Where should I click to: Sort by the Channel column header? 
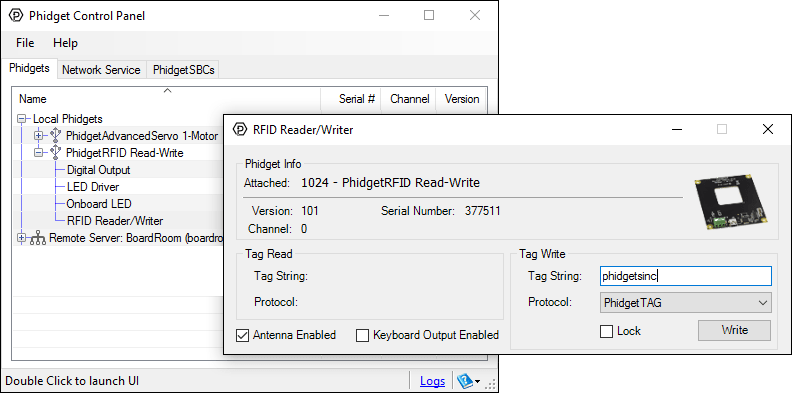coord(409,99)
